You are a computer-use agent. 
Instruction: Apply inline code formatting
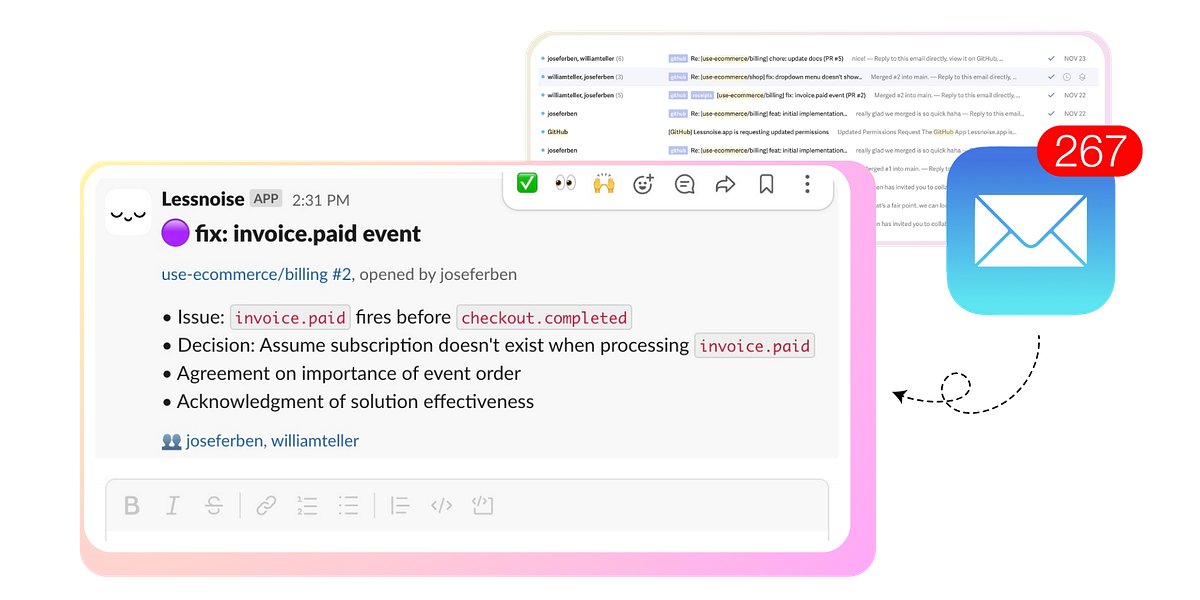click(441, 505)
